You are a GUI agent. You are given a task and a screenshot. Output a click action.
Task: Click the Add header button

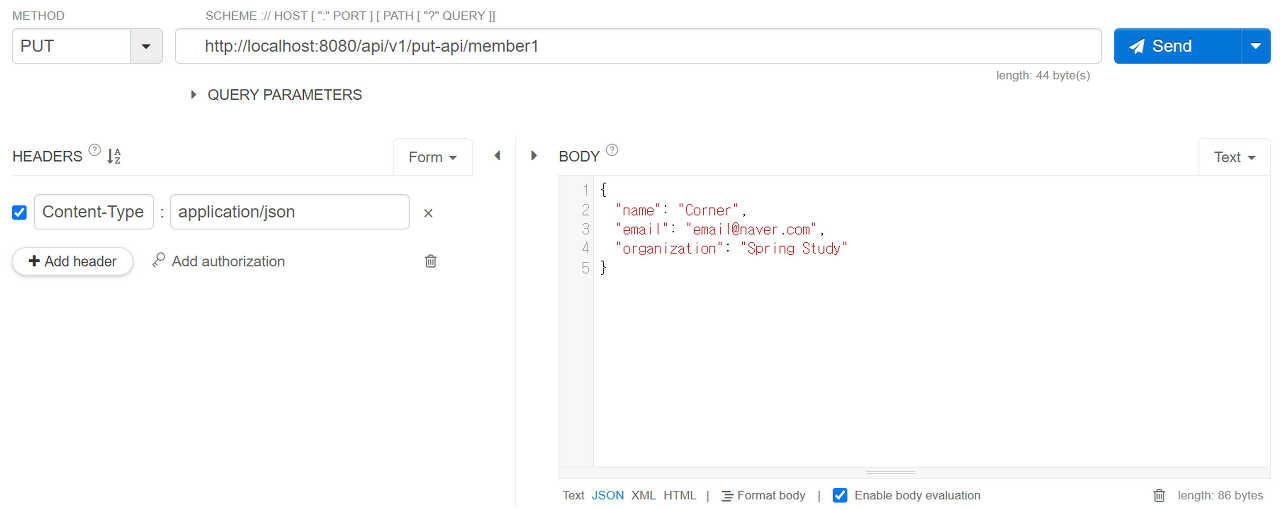click(x=72, y=261)
